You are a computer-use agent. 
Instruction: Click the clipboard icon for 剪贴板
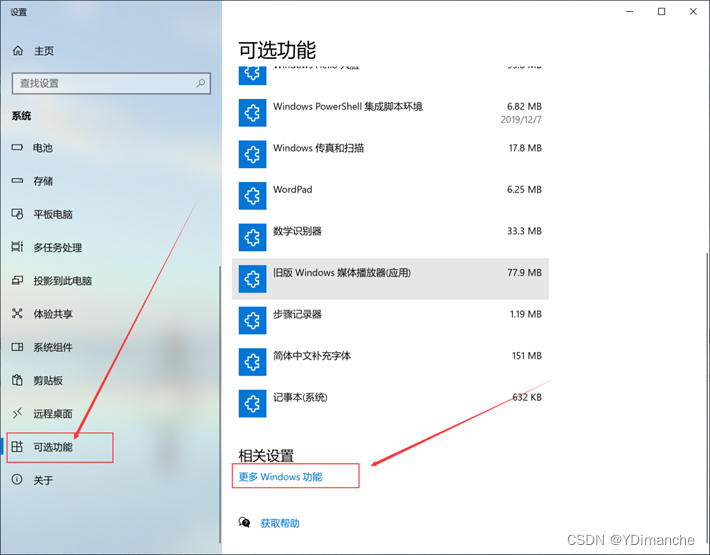tap(17, 380)
